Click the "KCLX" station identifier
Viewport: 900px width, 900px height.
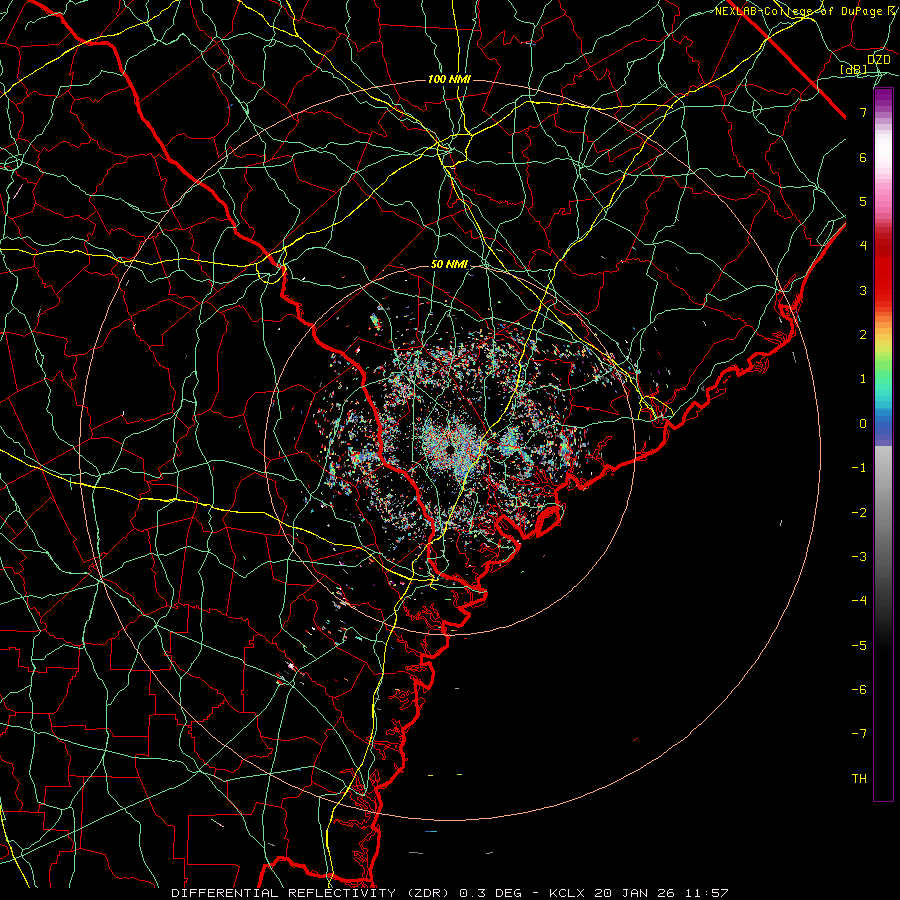568,893
